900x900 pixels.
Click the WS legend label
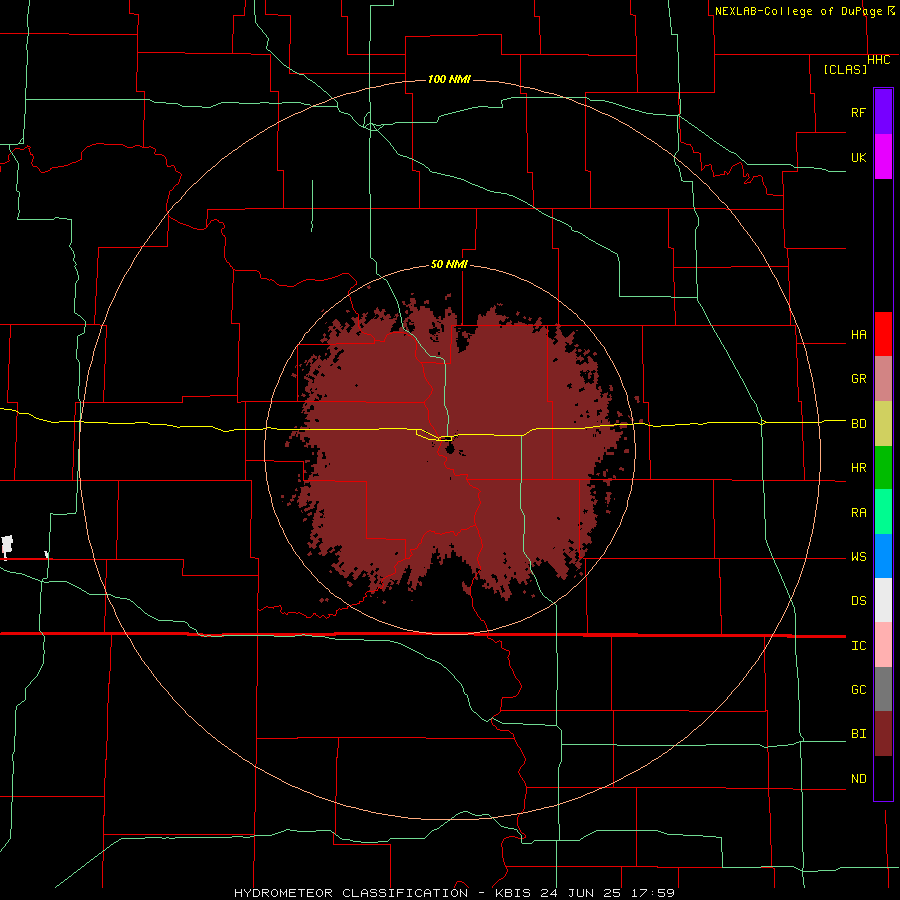(858, 557)
